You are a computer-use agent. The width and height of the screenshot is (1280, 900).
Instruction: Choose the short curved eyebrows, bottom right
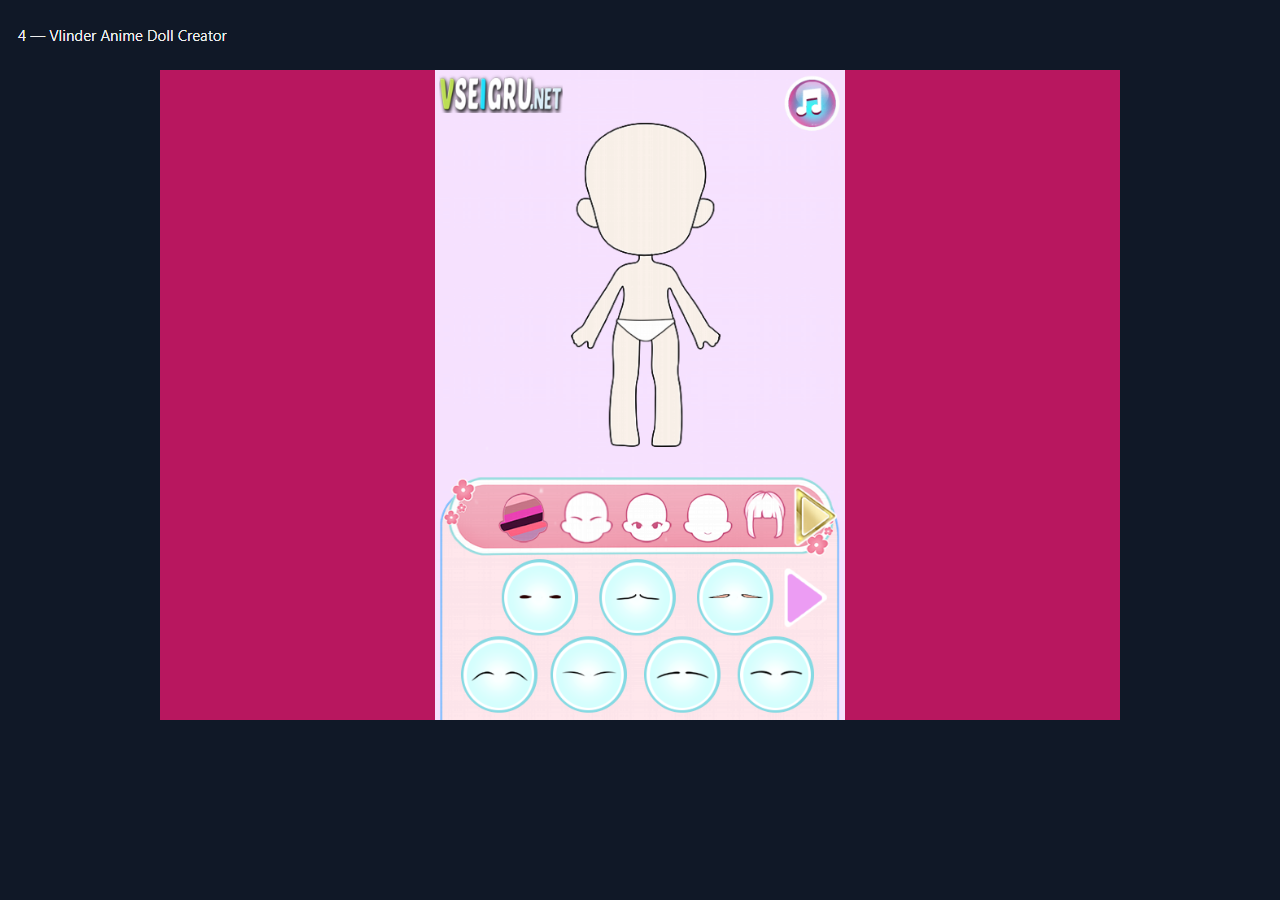(x=776, y=675)
